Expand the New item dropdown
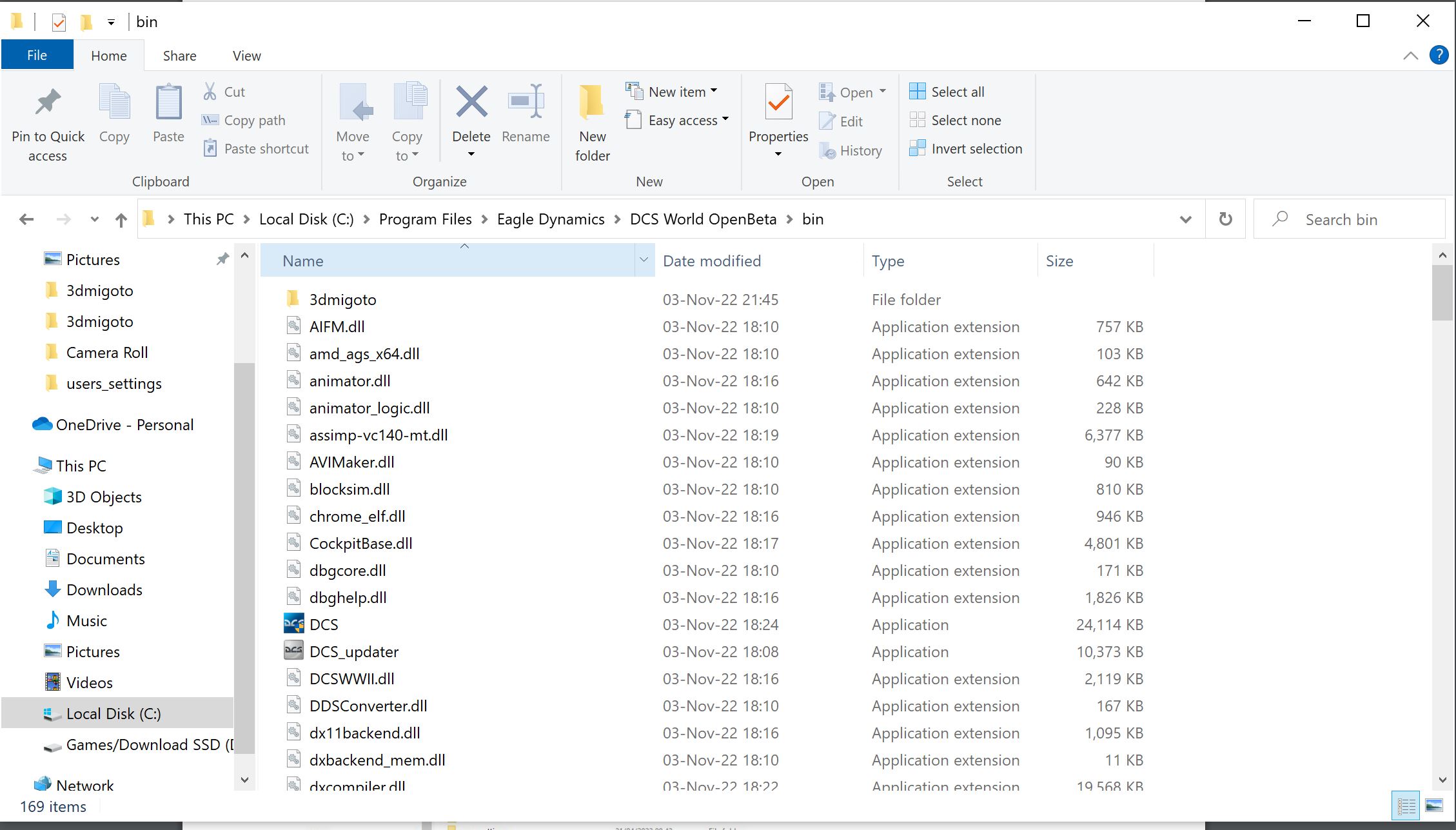1456x830 pixels. pos(714,92)
